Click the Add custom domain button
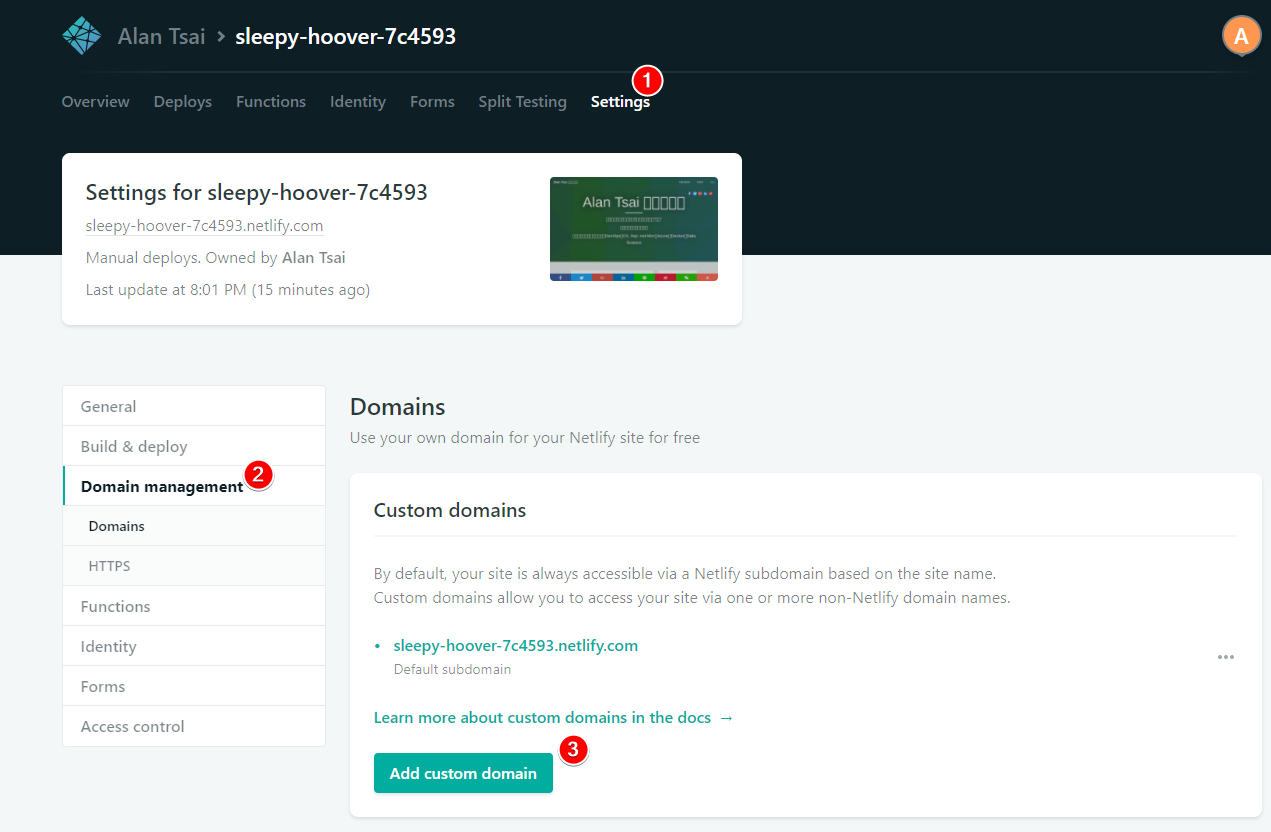 tap(463, 773)
